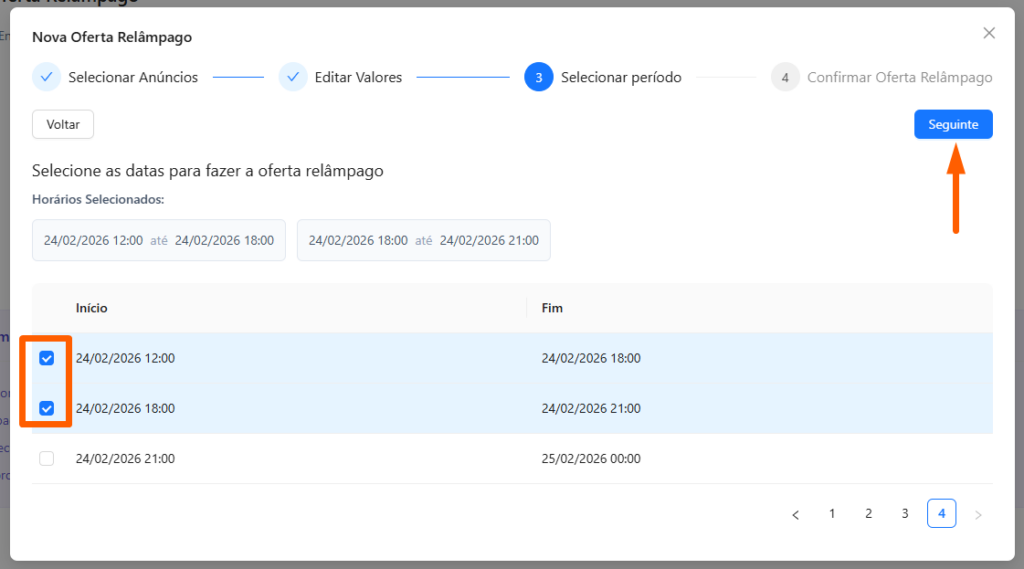This screenshot has height=569, width=1024.
Task: Click the Selecionar período step label
Action: pos(621,77)
